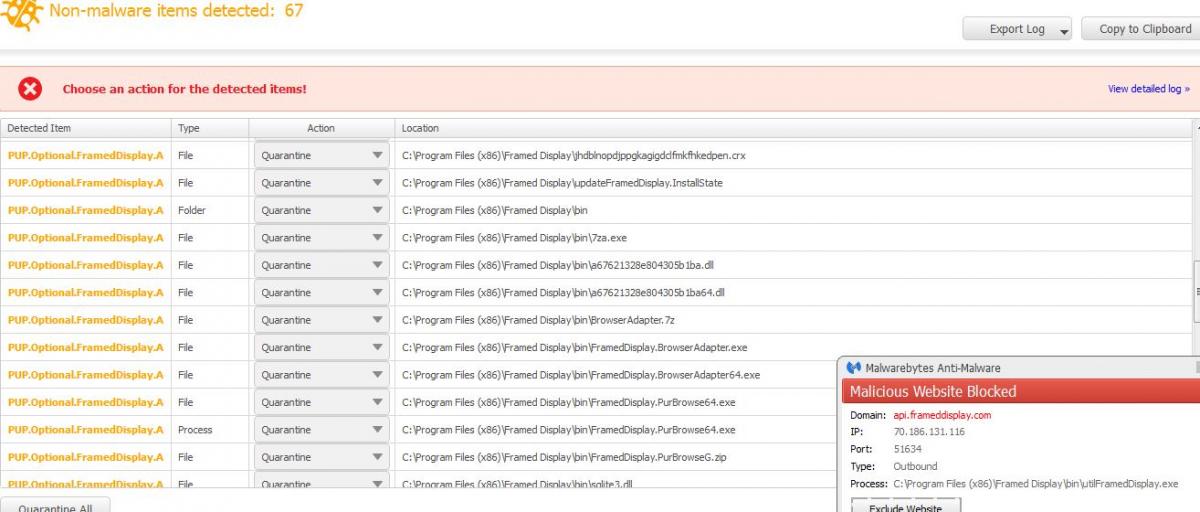Select the updateFramedDisplay.InstallState location path
The height and width of the screenshot is (512, 1200).
point(562,183)
